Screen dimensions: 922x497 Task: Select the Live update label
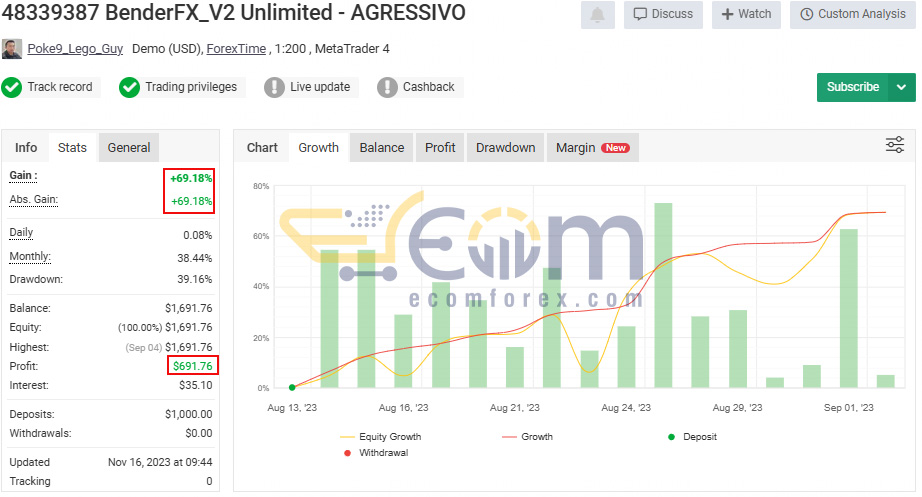[x=320, y=87]
